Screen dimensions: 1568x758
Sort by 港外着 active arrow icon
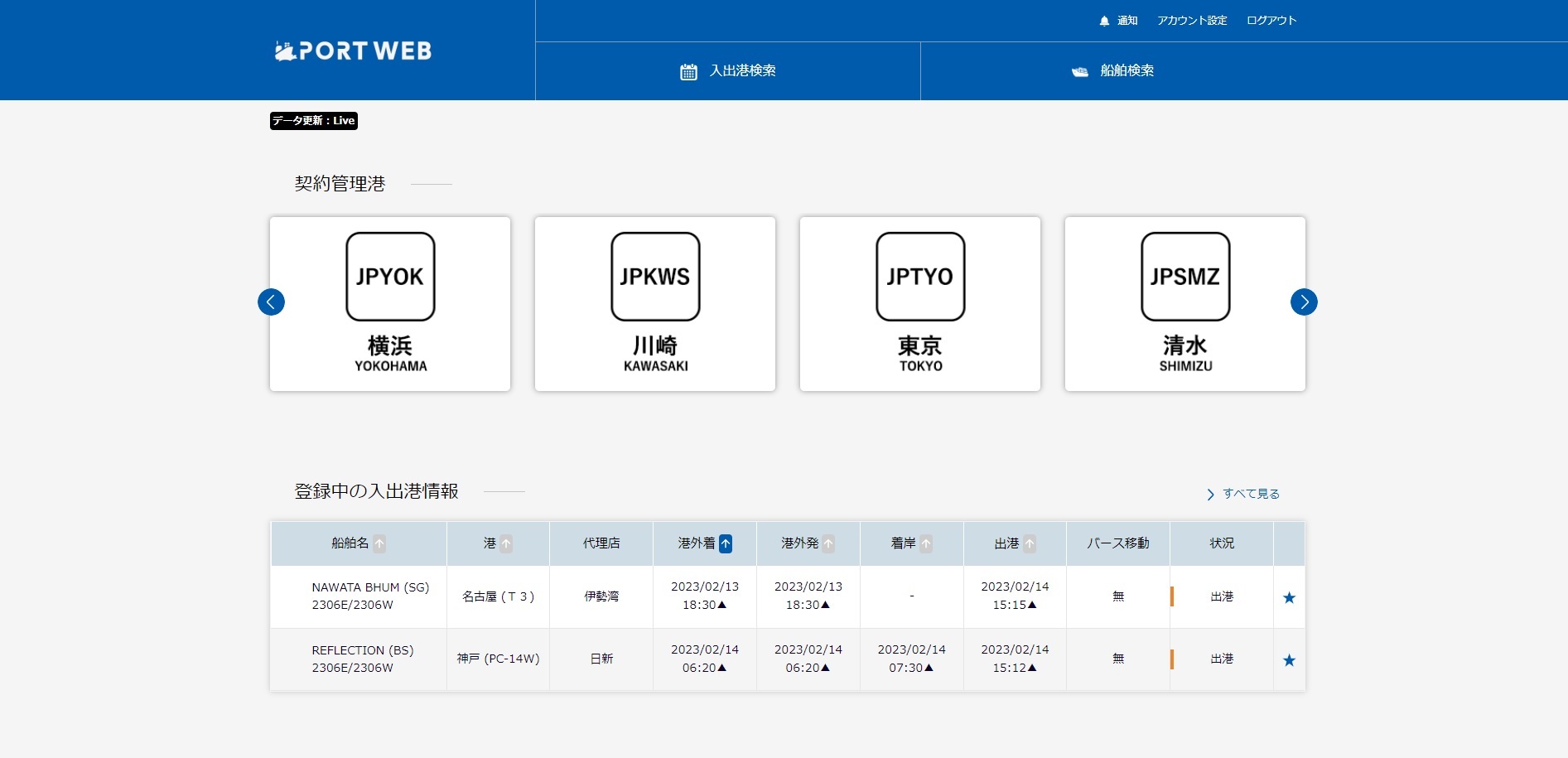coord(726,544)
